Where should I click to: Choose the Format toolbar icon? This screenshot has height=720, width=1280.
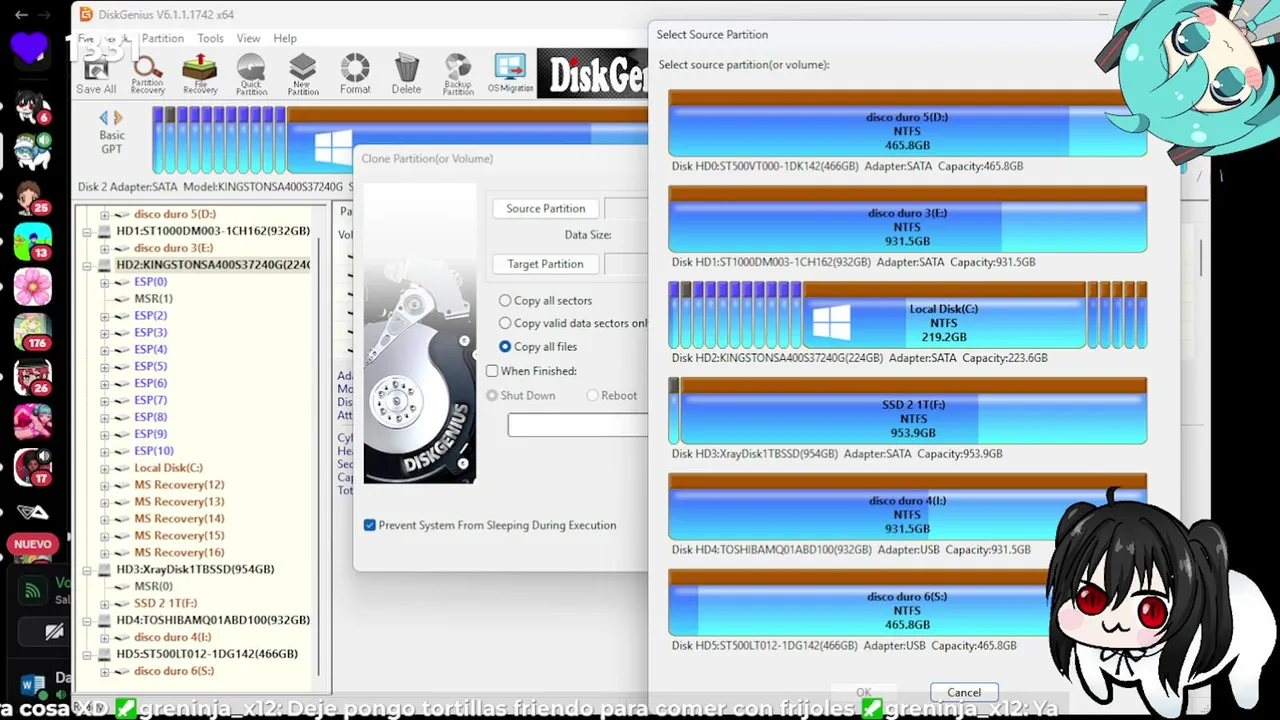(355, 74)
